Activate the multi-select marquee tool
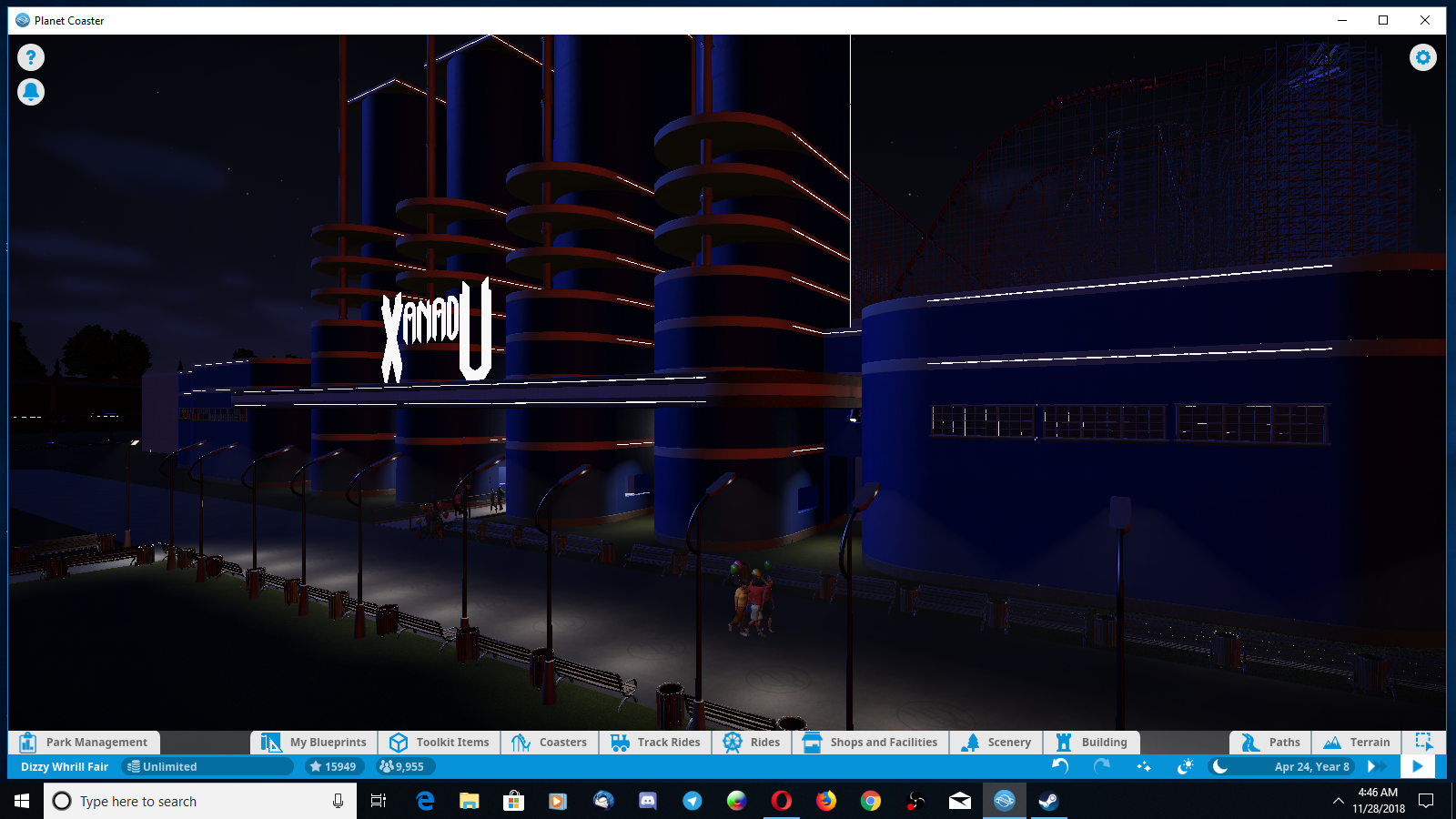Screen dimensions: 1456x819 1424,742
